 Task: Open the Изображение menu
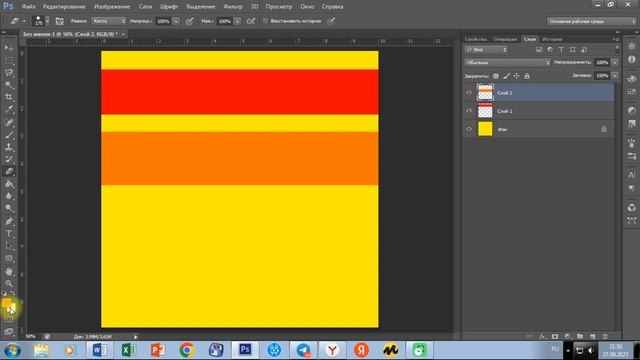click(112, 7)
